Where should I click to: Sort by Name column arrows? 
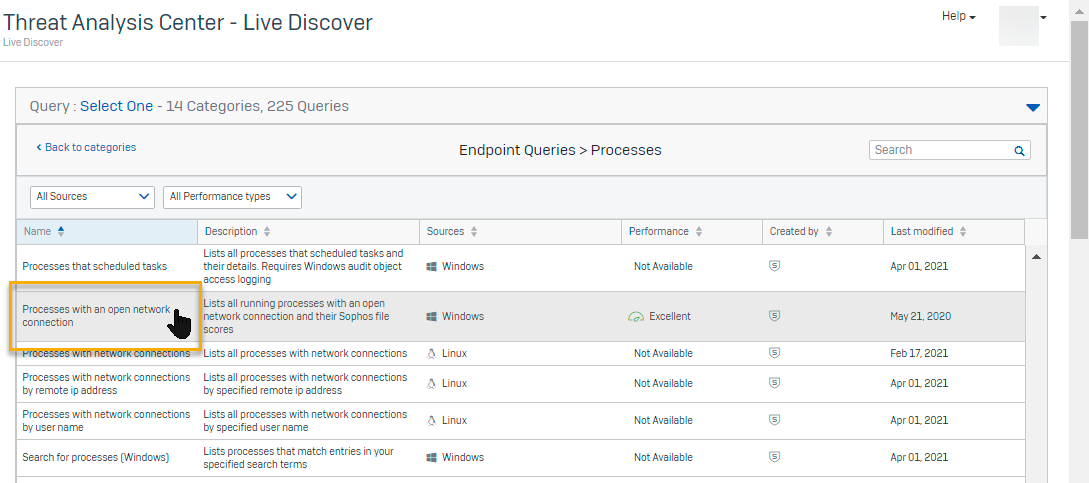[x=60, y=232]
